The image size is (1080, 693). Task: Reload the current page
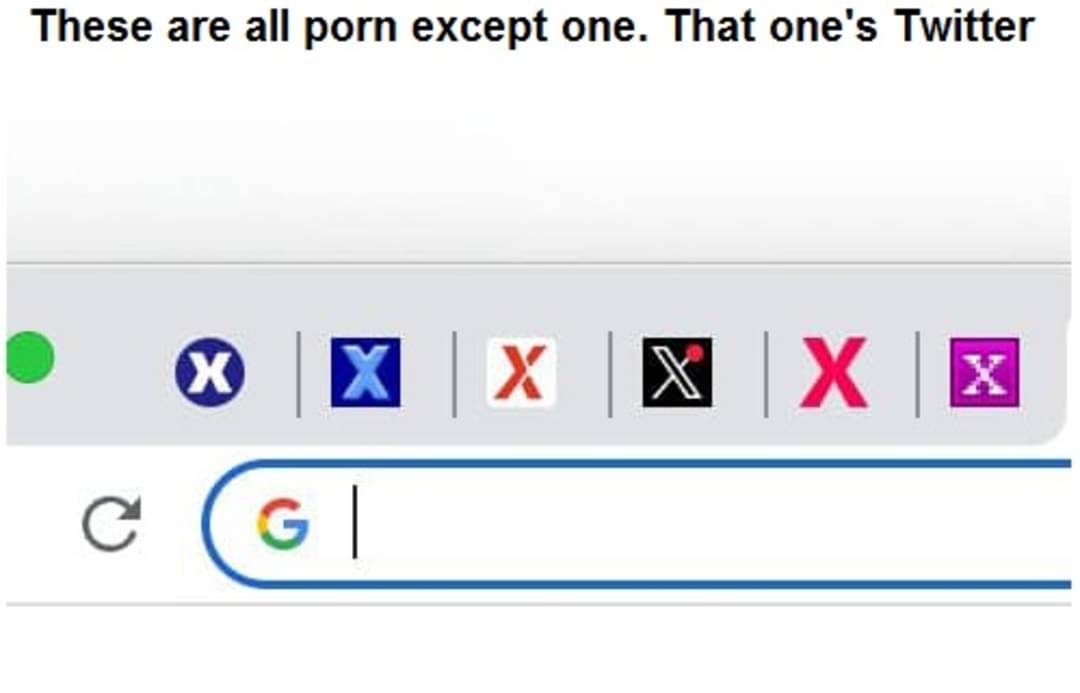pos(112,523)
